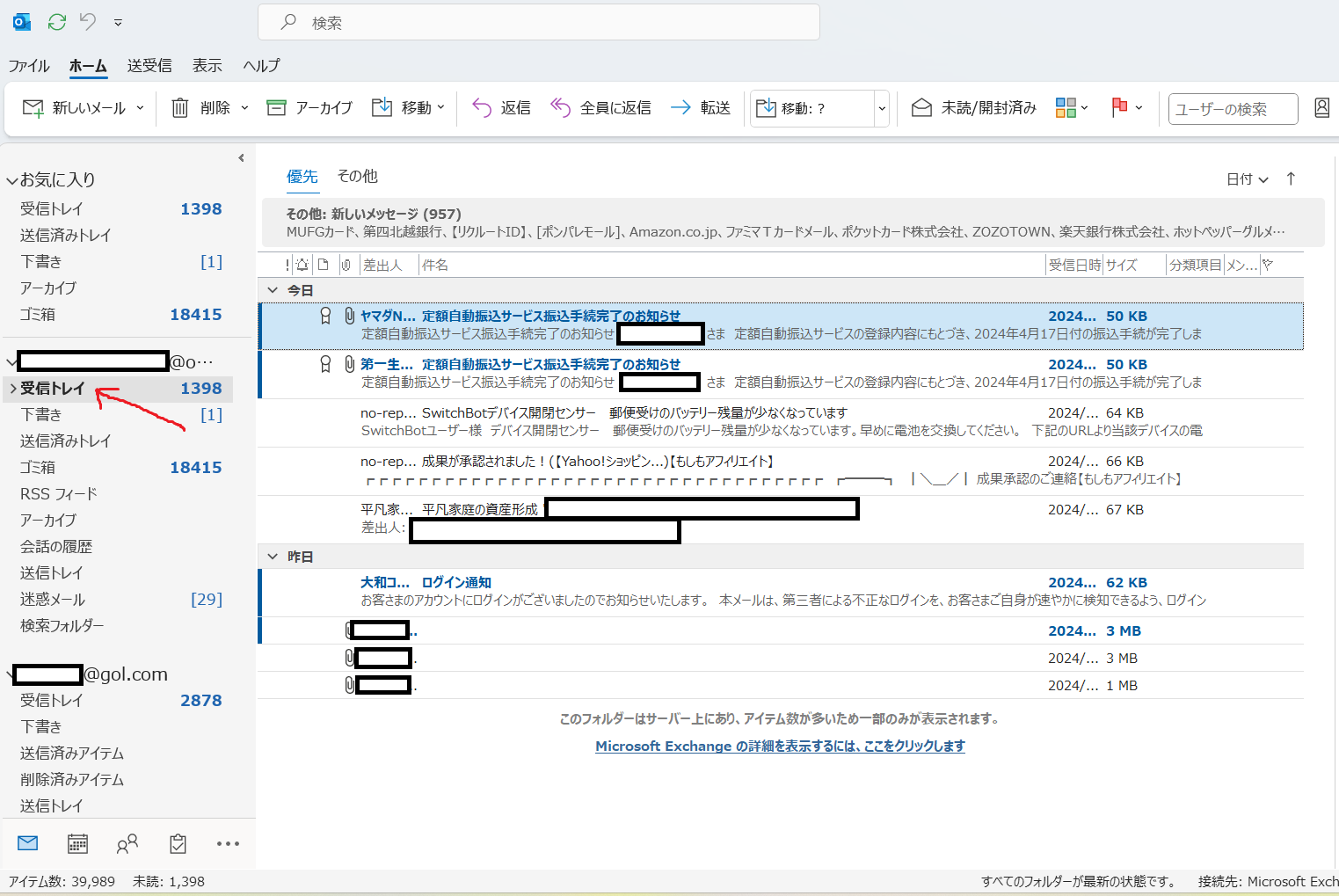Toggle the flag icon on the ribbon
This screenshot has width=1339, height=896.
(x=1120, y=107)
